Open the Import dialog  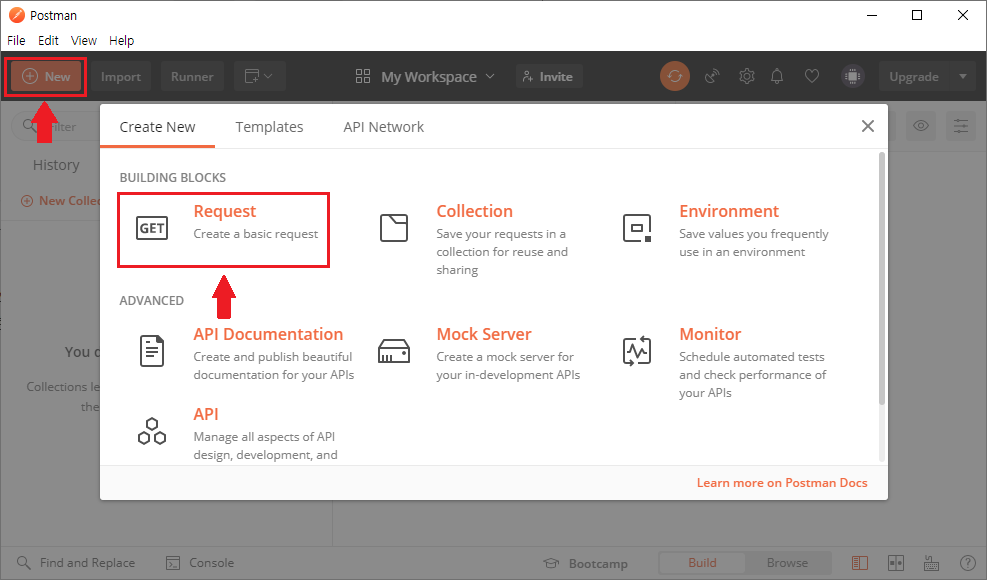coord(120,77)
